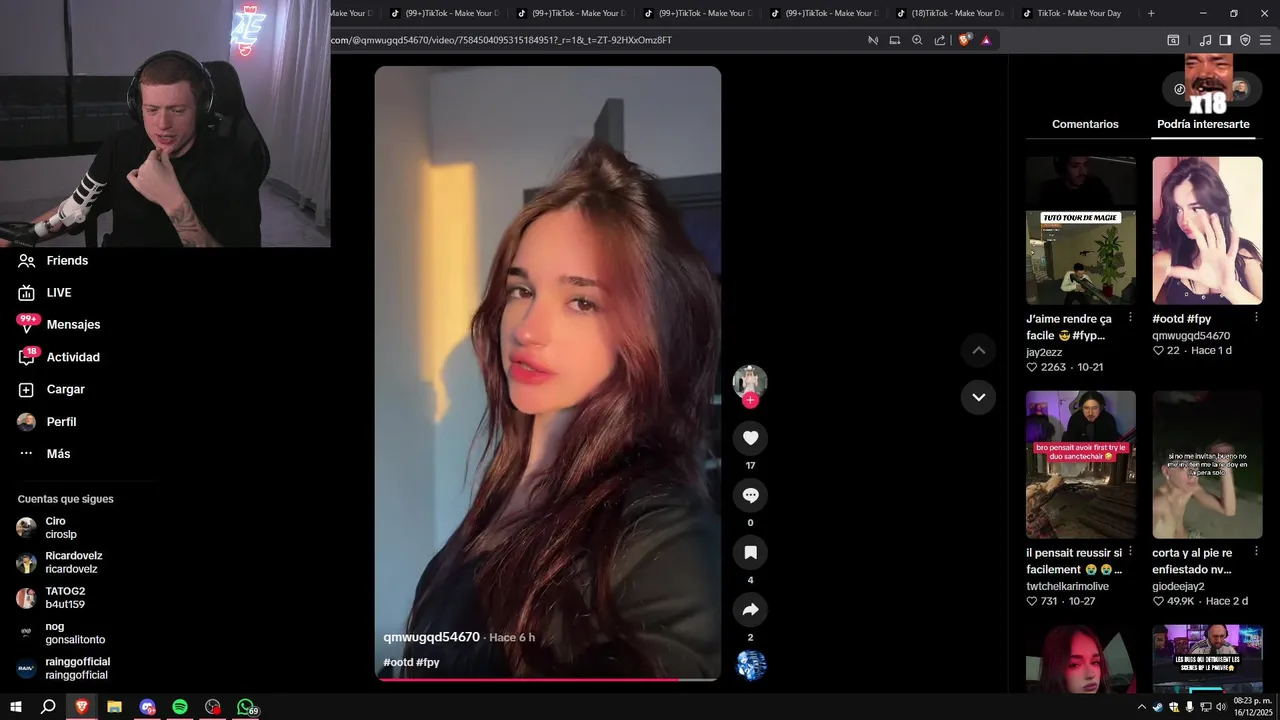Bookmark the video with the save icon

(750, 552)
